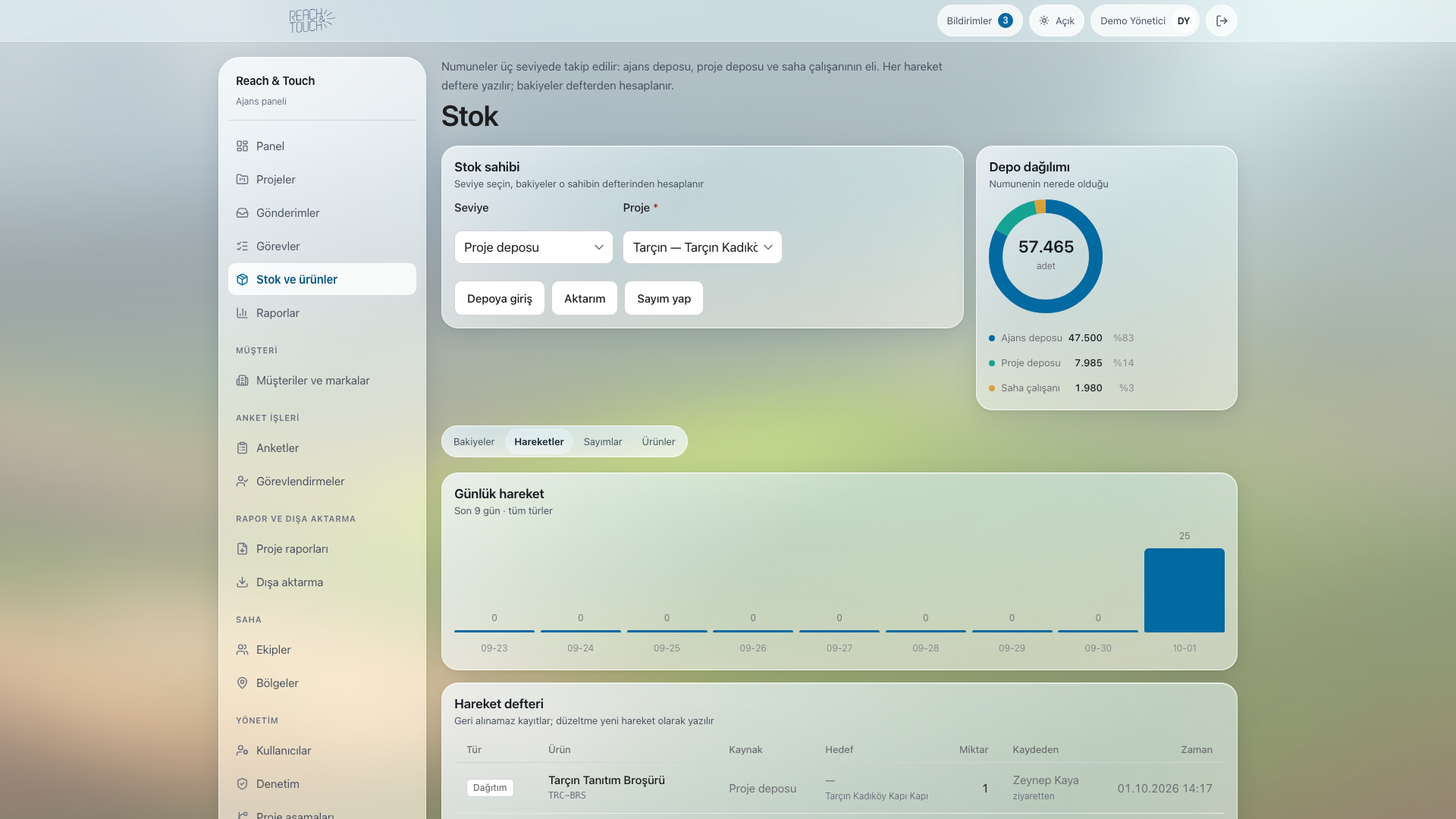
Task: Click the Denetim shield icon
Action: pyautogui.click(x=242, y=784)
